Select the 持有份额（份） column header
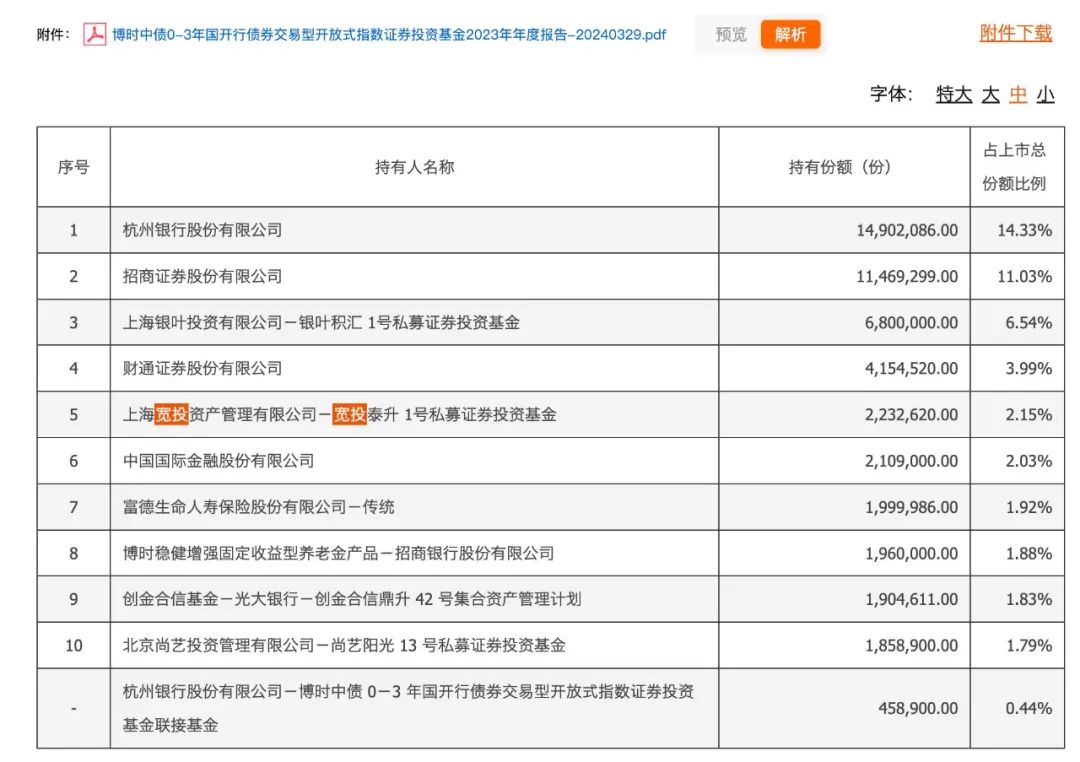The image size is (1080, 762). [844, 167]
